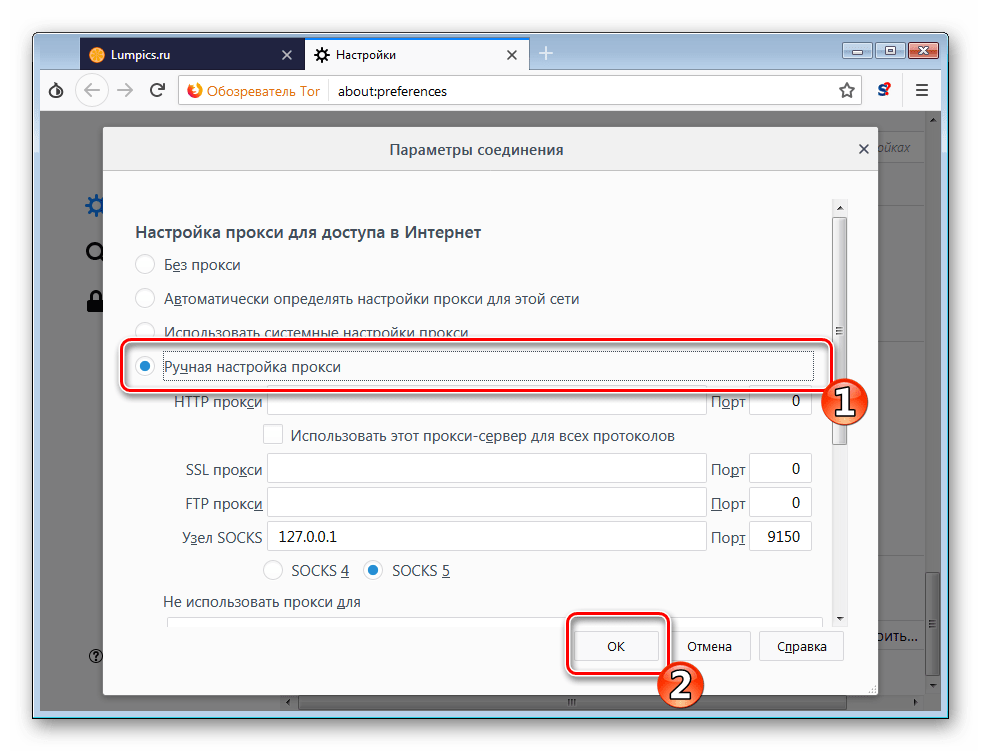
Task: Bookmark this page with the star icon
Action: (x=846, y=91)
